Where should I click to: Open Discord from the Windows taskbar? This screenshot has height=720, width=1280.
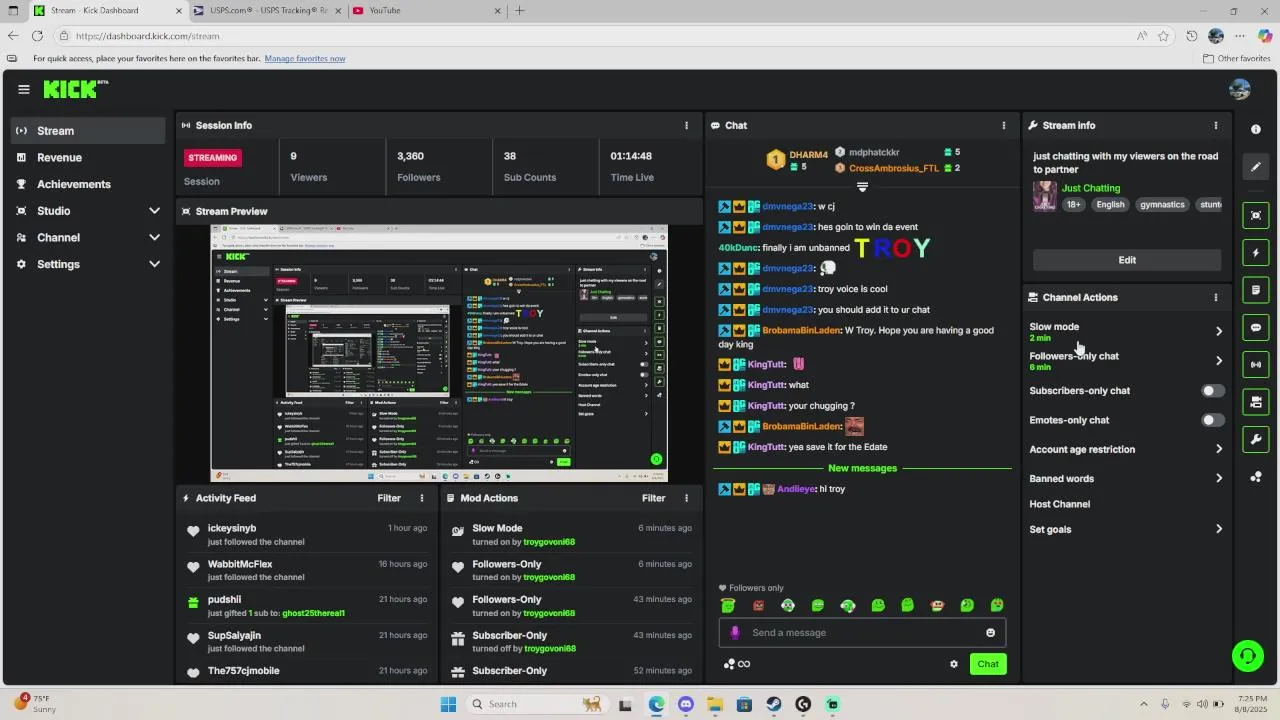coord(686,704)
